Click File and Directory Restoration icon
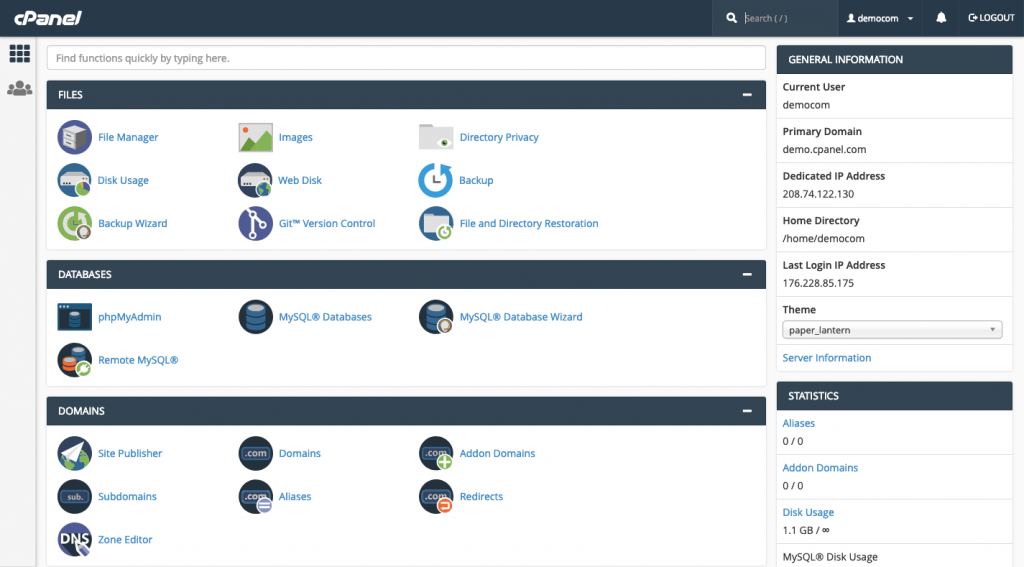Screen dimensions: 1024x567 tap(436, 223)
